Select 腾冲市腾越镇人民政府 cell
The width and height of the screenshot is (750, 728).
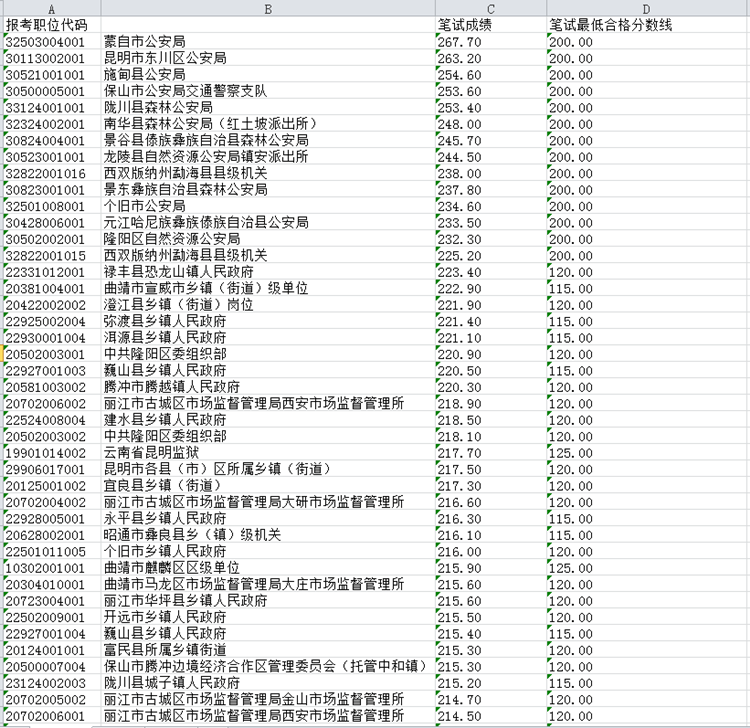click(x=268, y=387)
